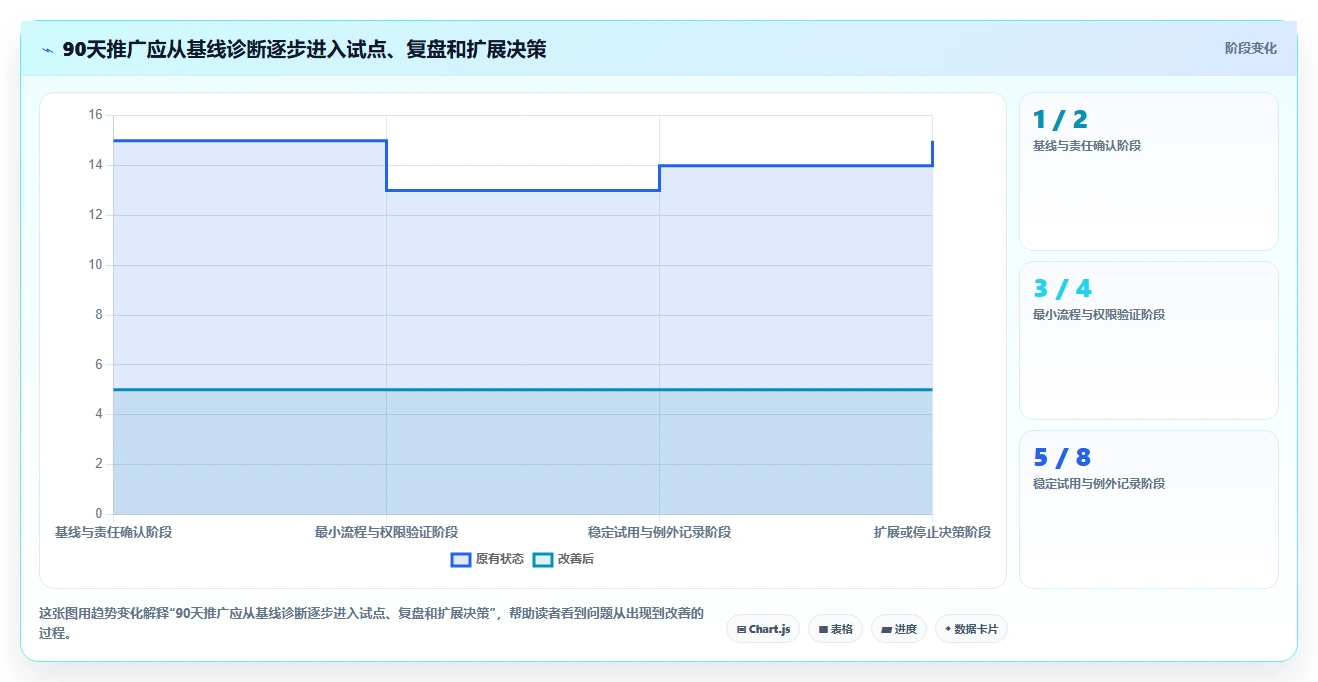The image size is (1318, 682).
Task: Click x-axis label 稳定试用与例外记录阶段
Action: coord(659,532)
